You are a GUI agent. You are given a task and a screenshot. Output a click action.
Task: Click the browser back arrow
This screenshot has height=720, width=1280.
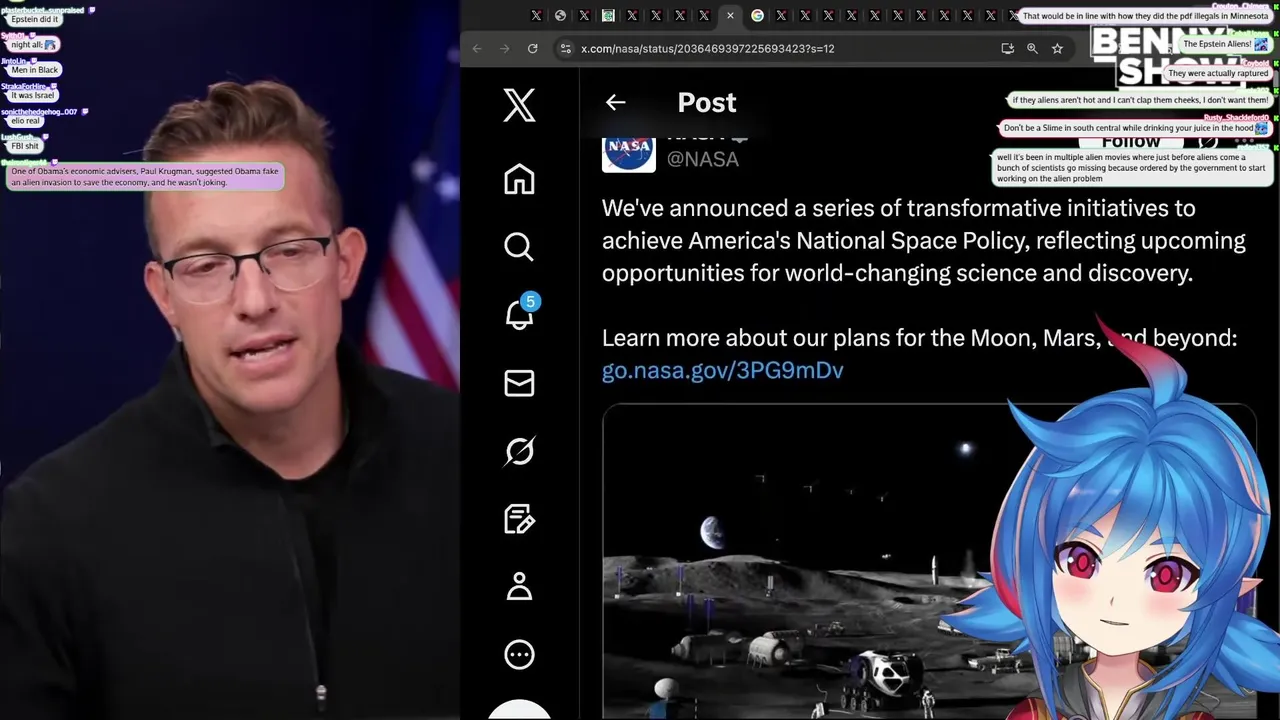(x=477, y=48)
